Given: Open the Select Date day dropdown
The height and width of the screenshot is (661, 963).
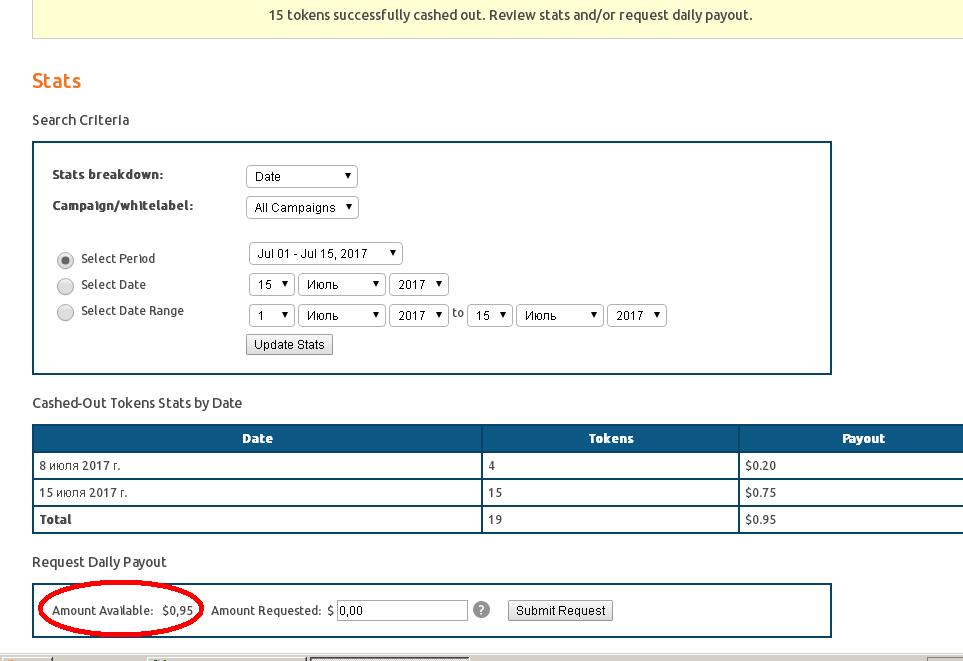Looking at the screenshot, I should [x=271, y=285].
